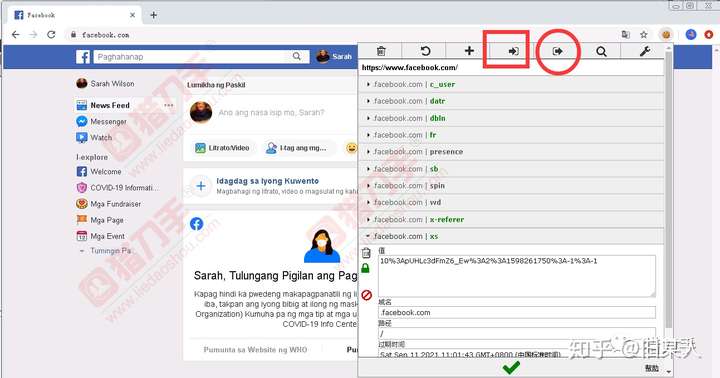Viewport: 720px width, 378px height.
Task: Open COVID-19 Information sidebar item
Action: click(118, 187)
